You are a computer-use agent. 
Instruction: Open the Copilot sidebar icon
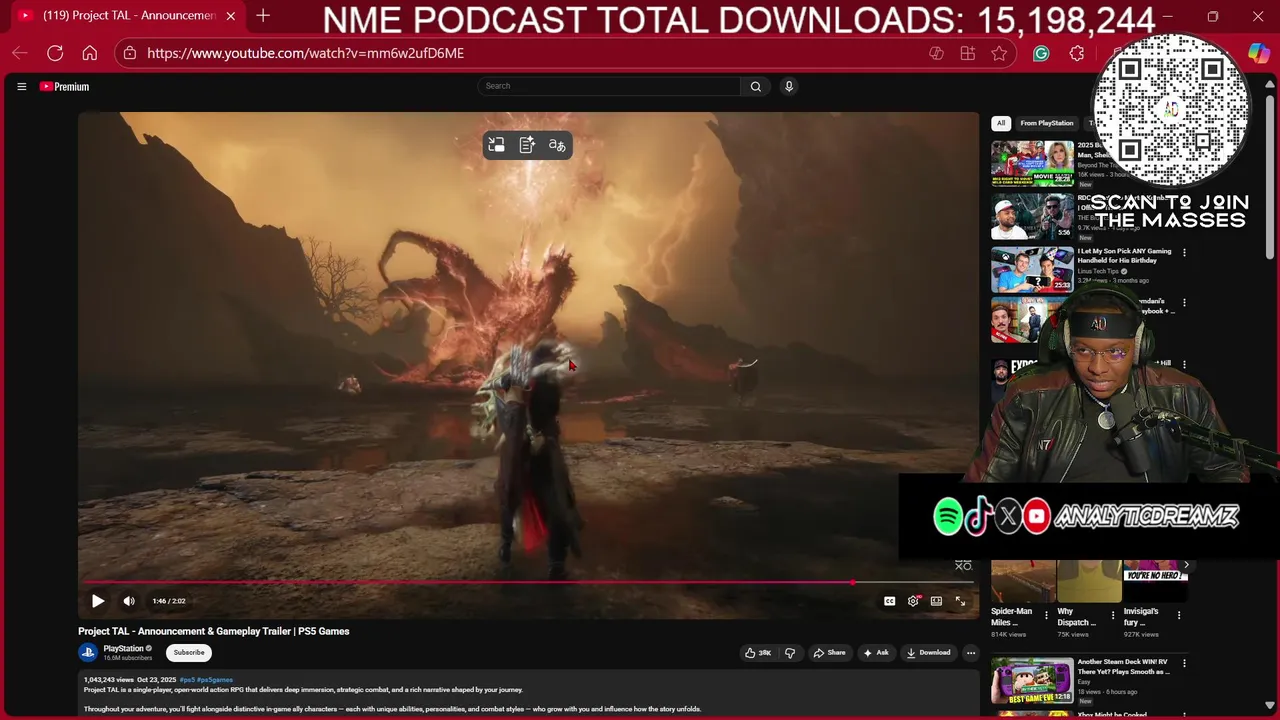[x=1258, y=53]
